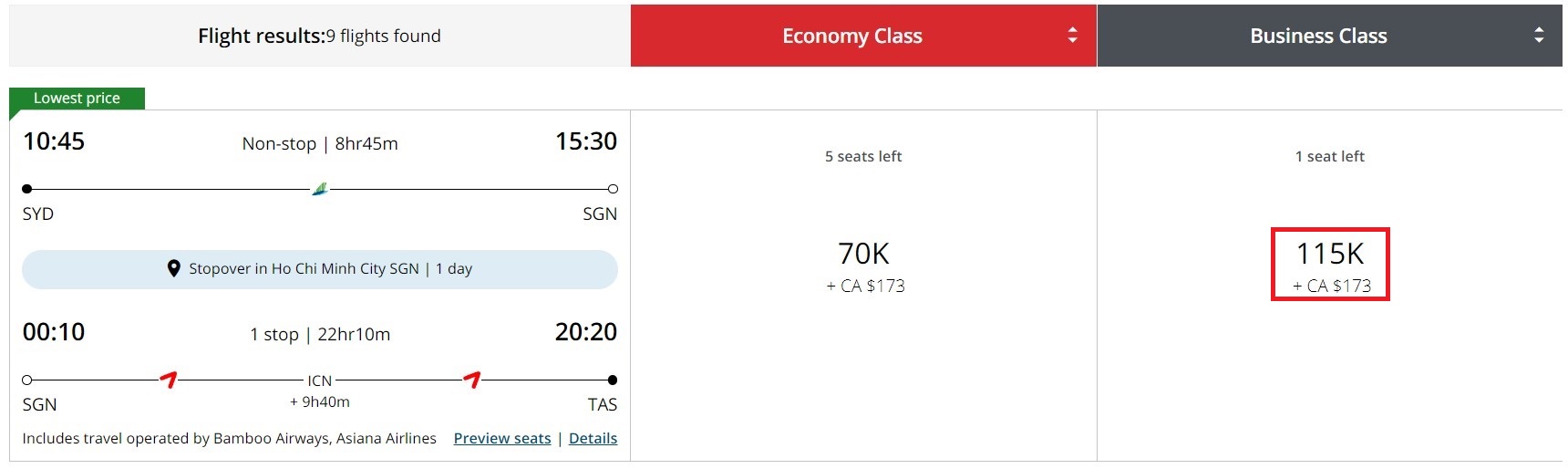Click the ICN layover label
The image size is (1568, 469).
[320, 380]
